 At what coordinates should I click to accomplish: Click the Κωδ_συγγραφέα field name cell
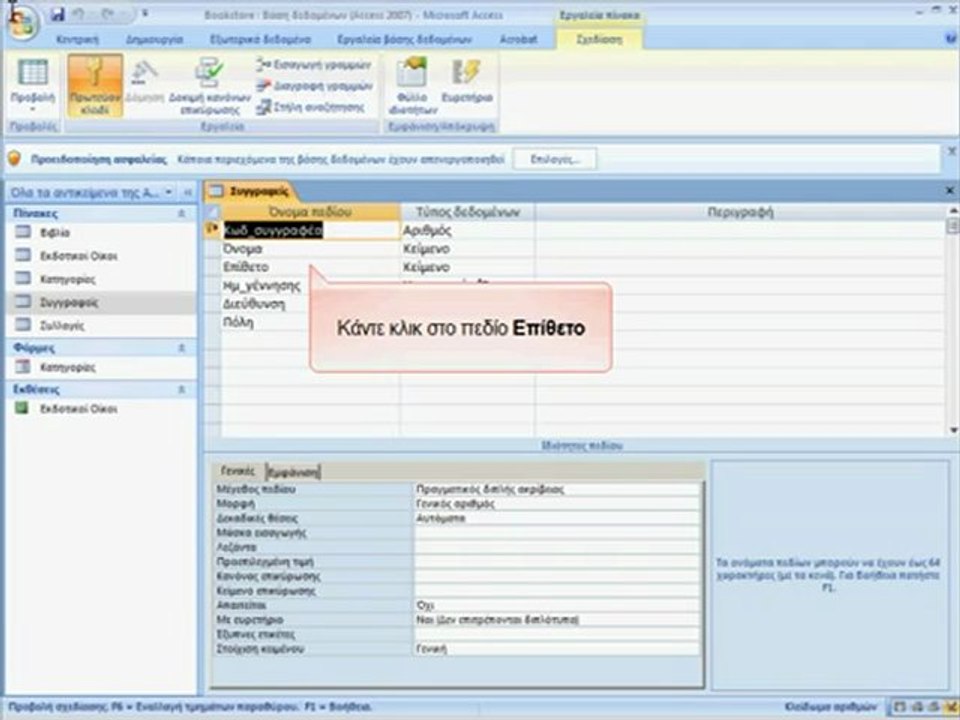pyautogui.click(x=310, y=230)
